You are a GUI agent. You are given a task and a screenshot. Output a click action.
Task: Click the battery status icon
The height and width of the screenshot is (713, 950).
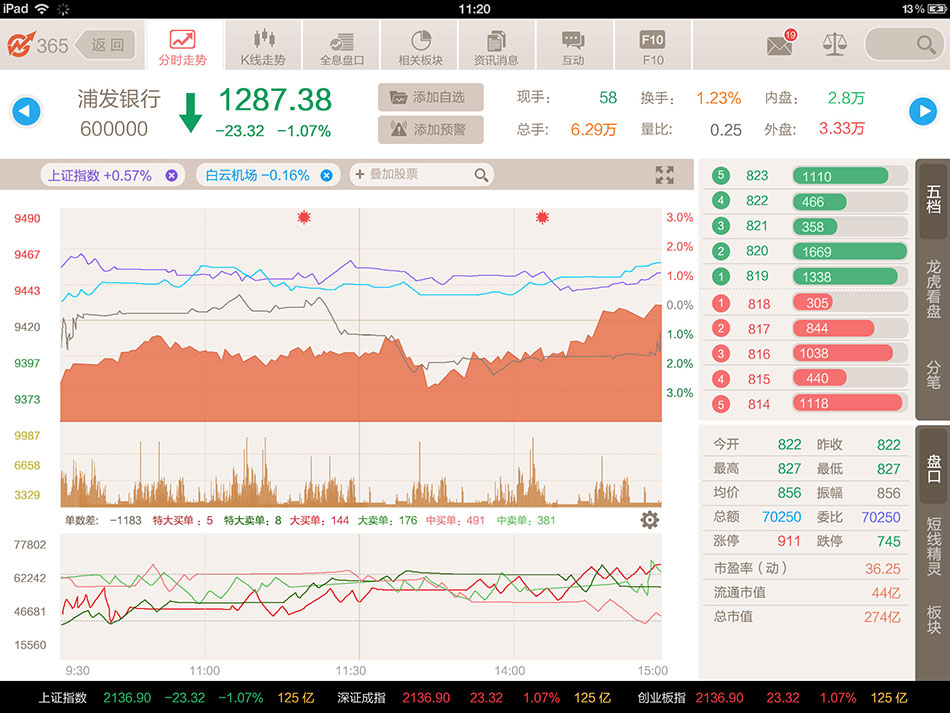pos(936,9)
